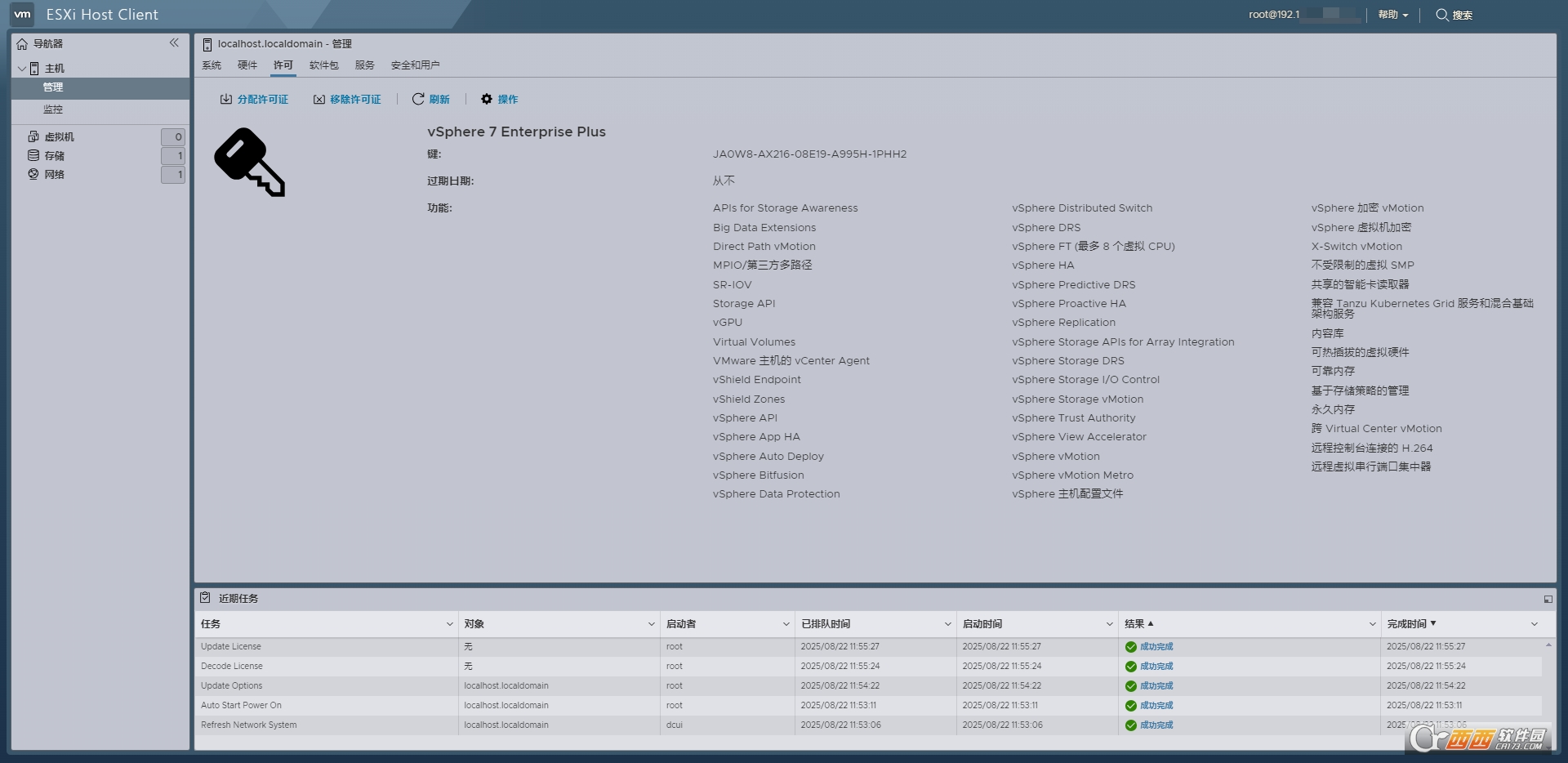Sort tasks by Completed Time (完成时间) column header
Image resolution: width=1568 pixels, height=763 pixels.
point(1406,624)
